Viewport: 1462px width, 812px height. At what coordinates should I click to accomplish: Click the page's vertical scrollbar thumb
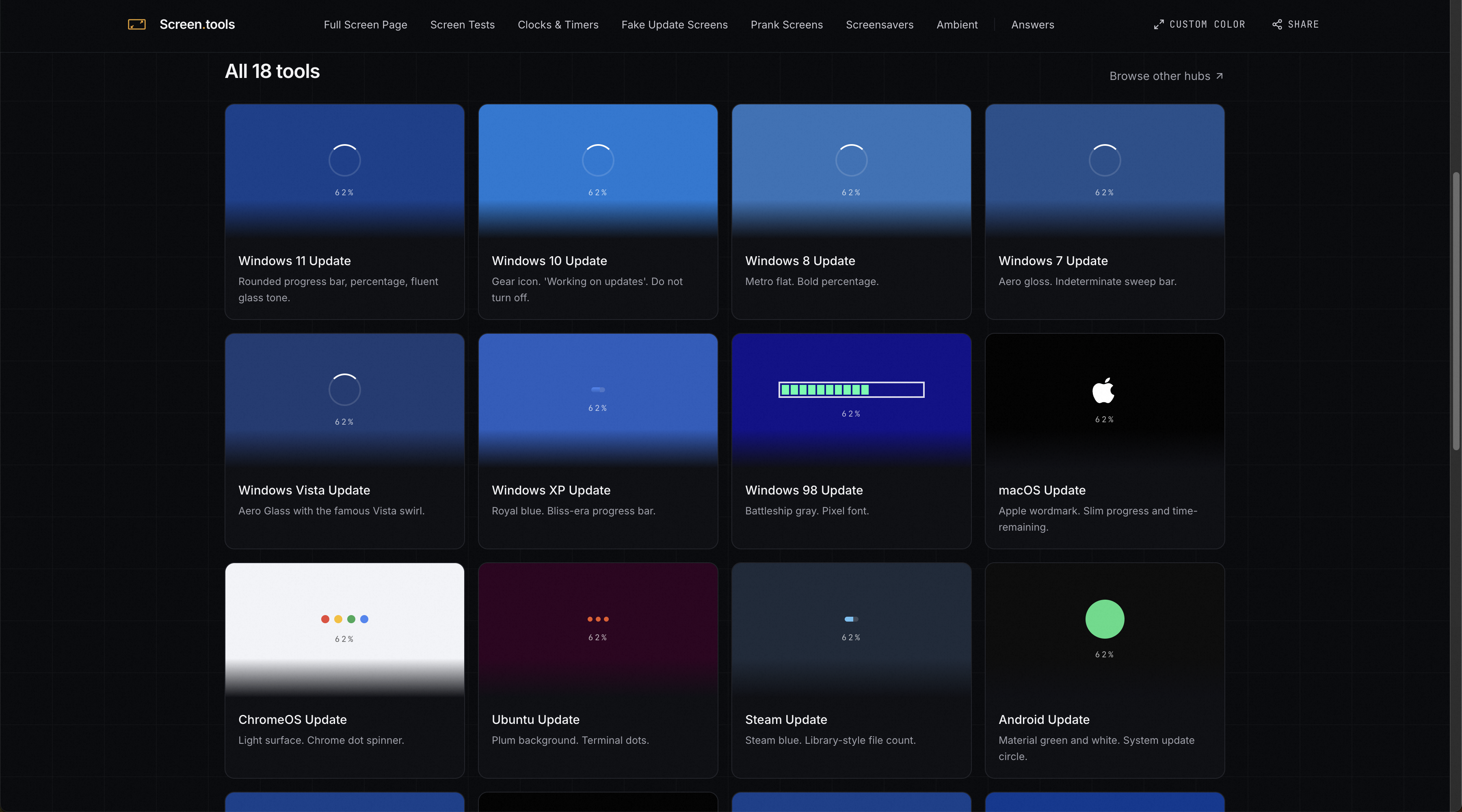1456,311
